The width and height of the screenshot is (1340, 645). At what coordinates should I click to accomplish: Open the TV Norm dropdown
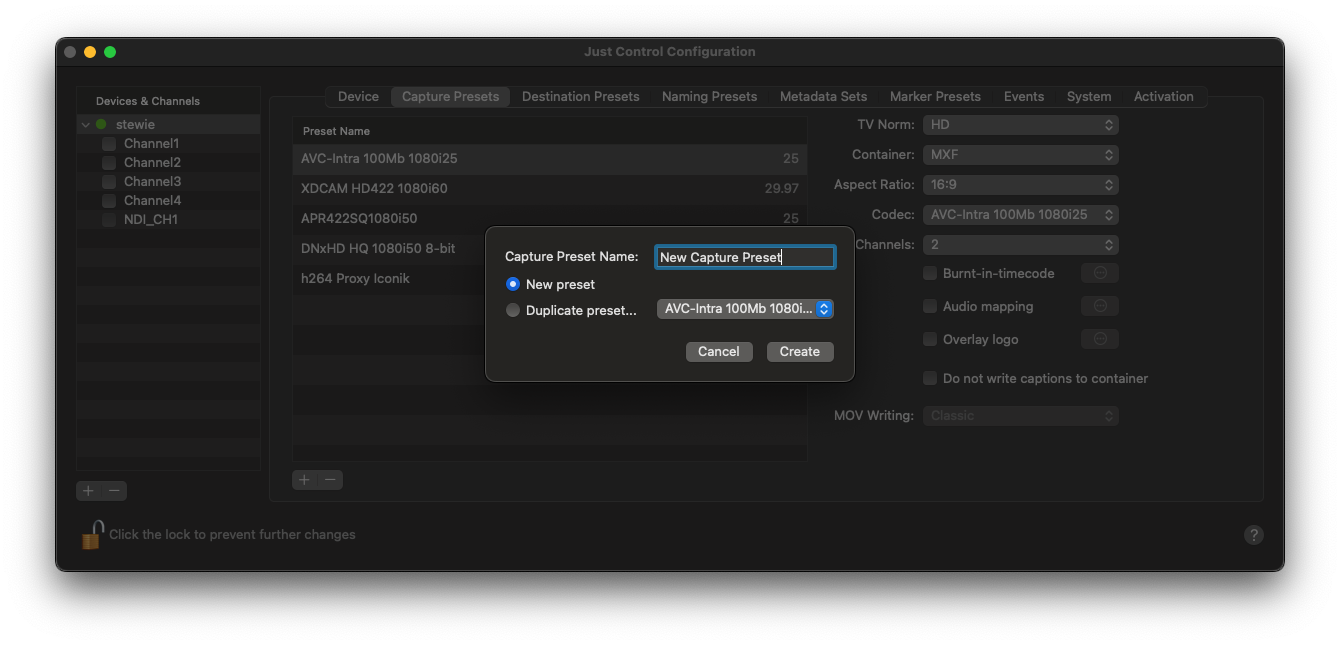coord(1021,125)
